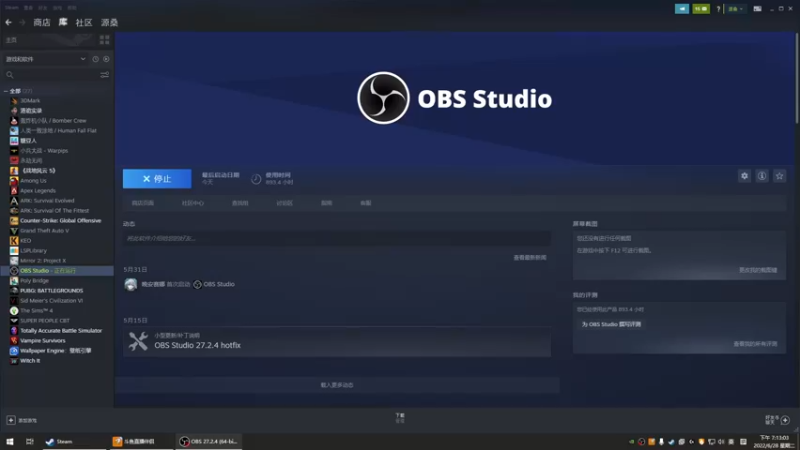Click The Sims 4 game icon
This screenshot has height=450, width=800.
pyautogui.click(x=14, y=310)
